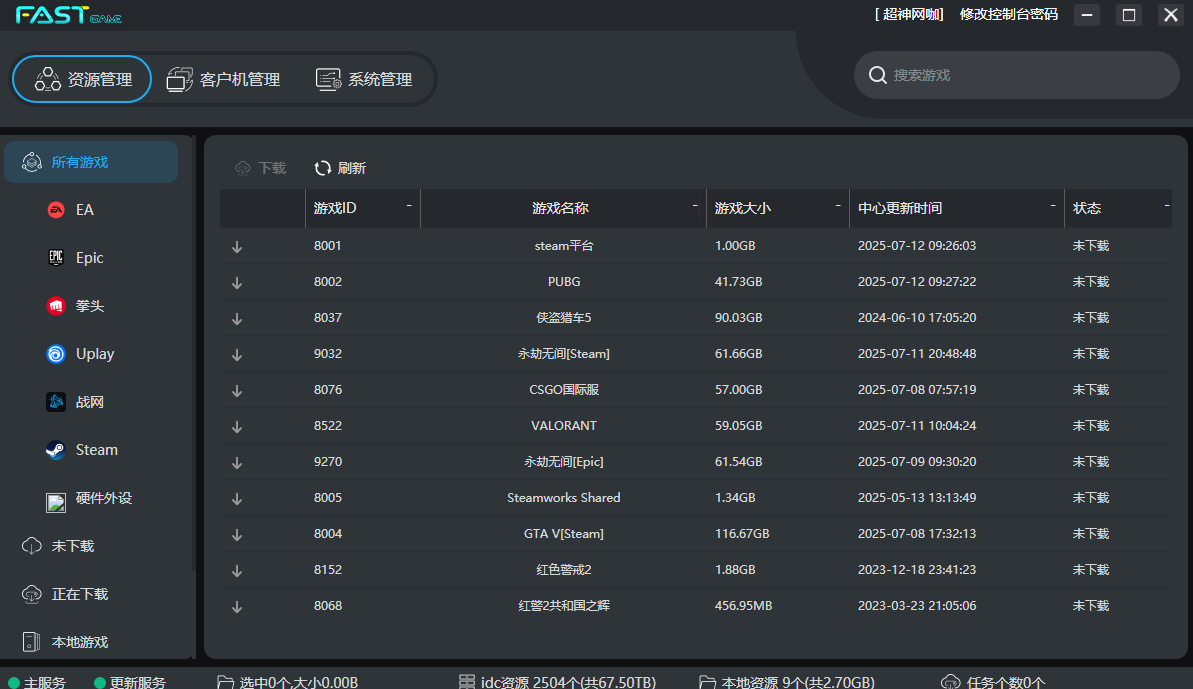Focus the 搜索游戏 search field

click(x=1016, y=75)
